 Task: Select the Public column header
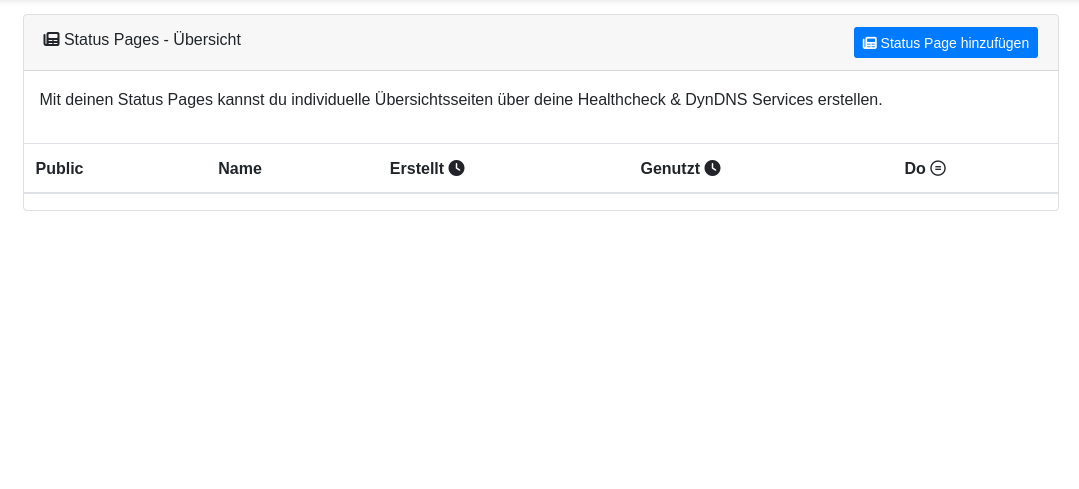pos(59,168)
